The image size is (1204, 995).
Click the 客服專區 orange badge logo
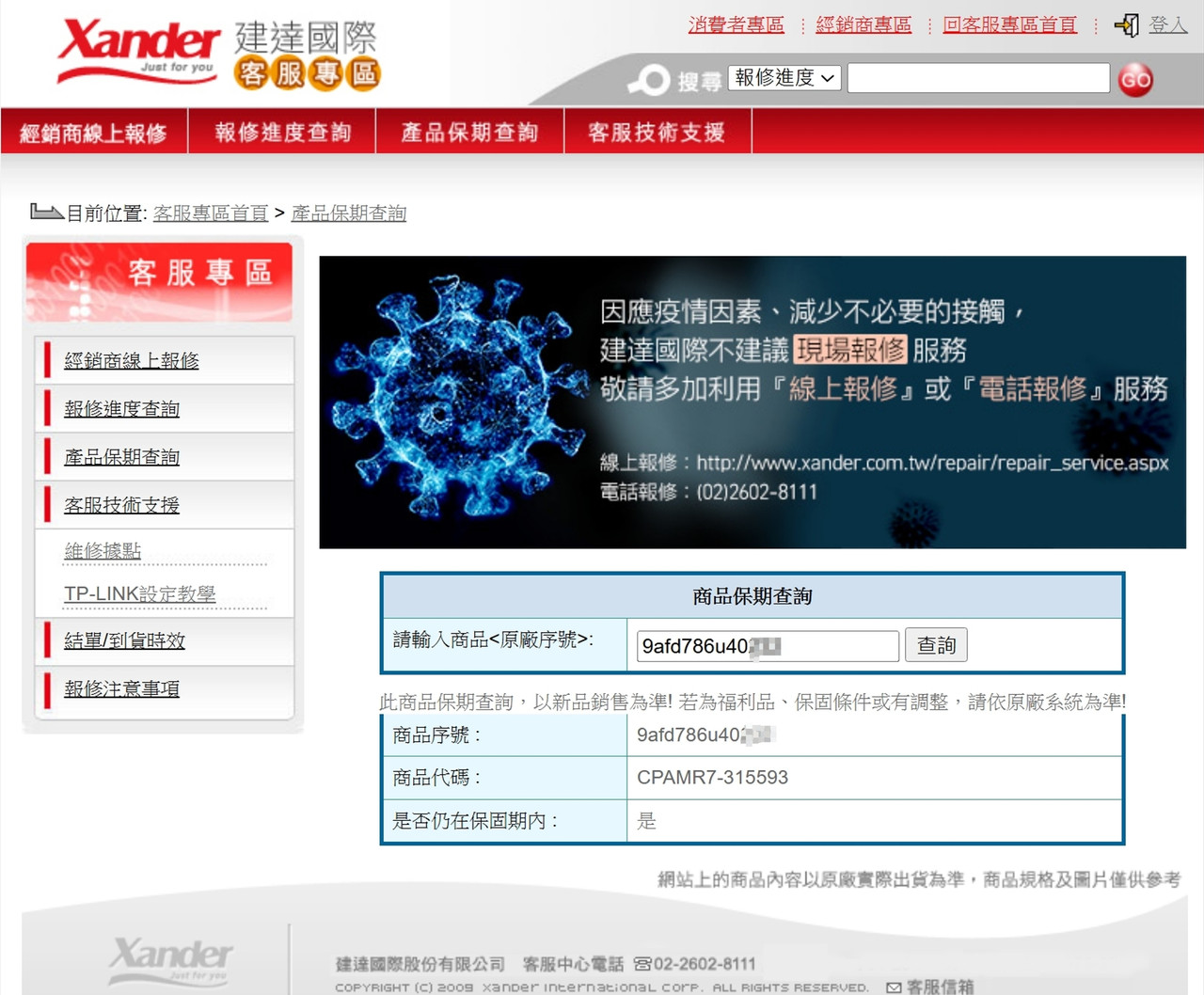pos(307,72)
